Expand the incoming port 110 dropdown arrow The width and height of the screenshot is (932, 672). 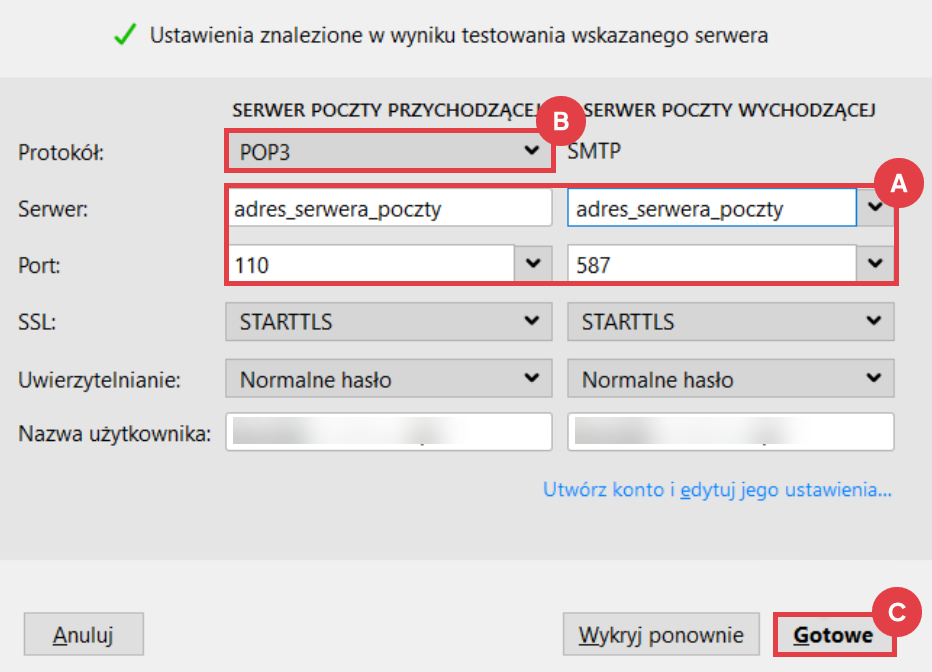(x=532, y=264)
